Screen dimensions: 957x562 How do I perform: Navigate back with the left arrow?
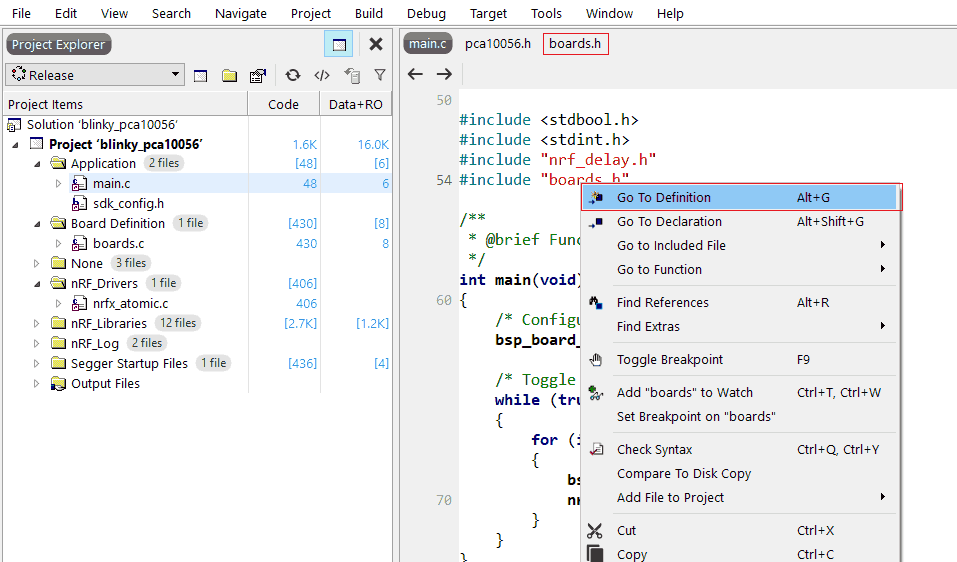[x=416, y=74]
